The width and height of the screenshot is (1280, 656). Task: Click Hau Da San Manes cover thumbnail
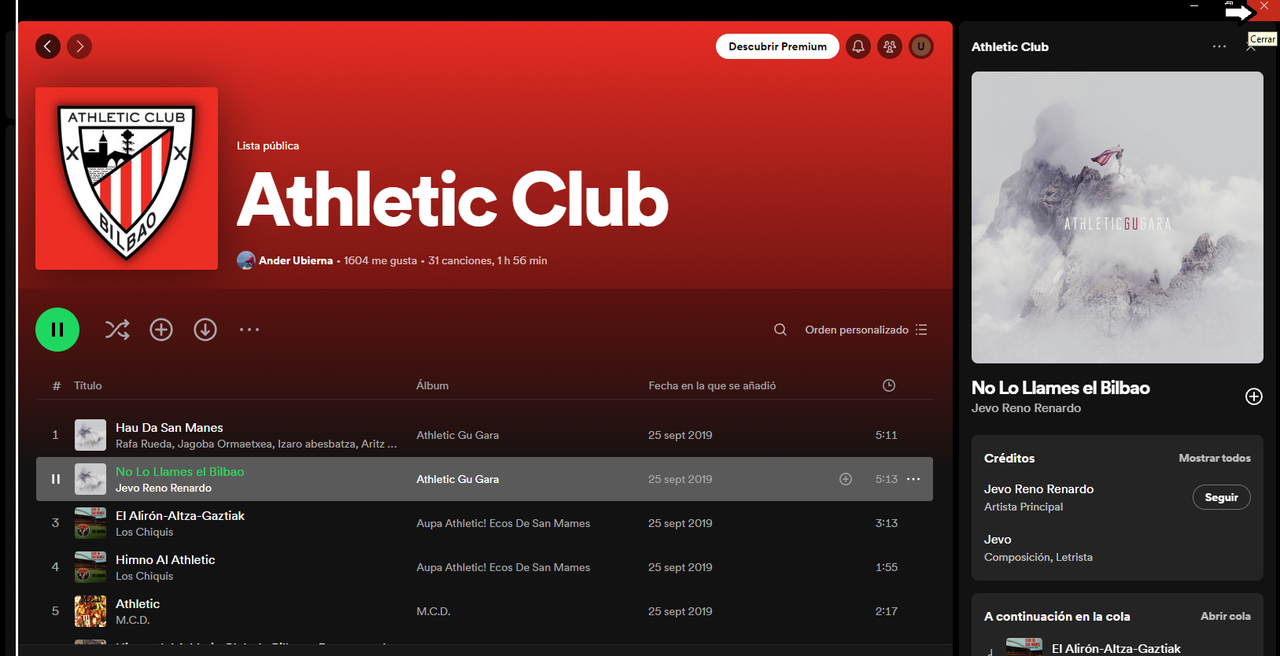point(90,435)
